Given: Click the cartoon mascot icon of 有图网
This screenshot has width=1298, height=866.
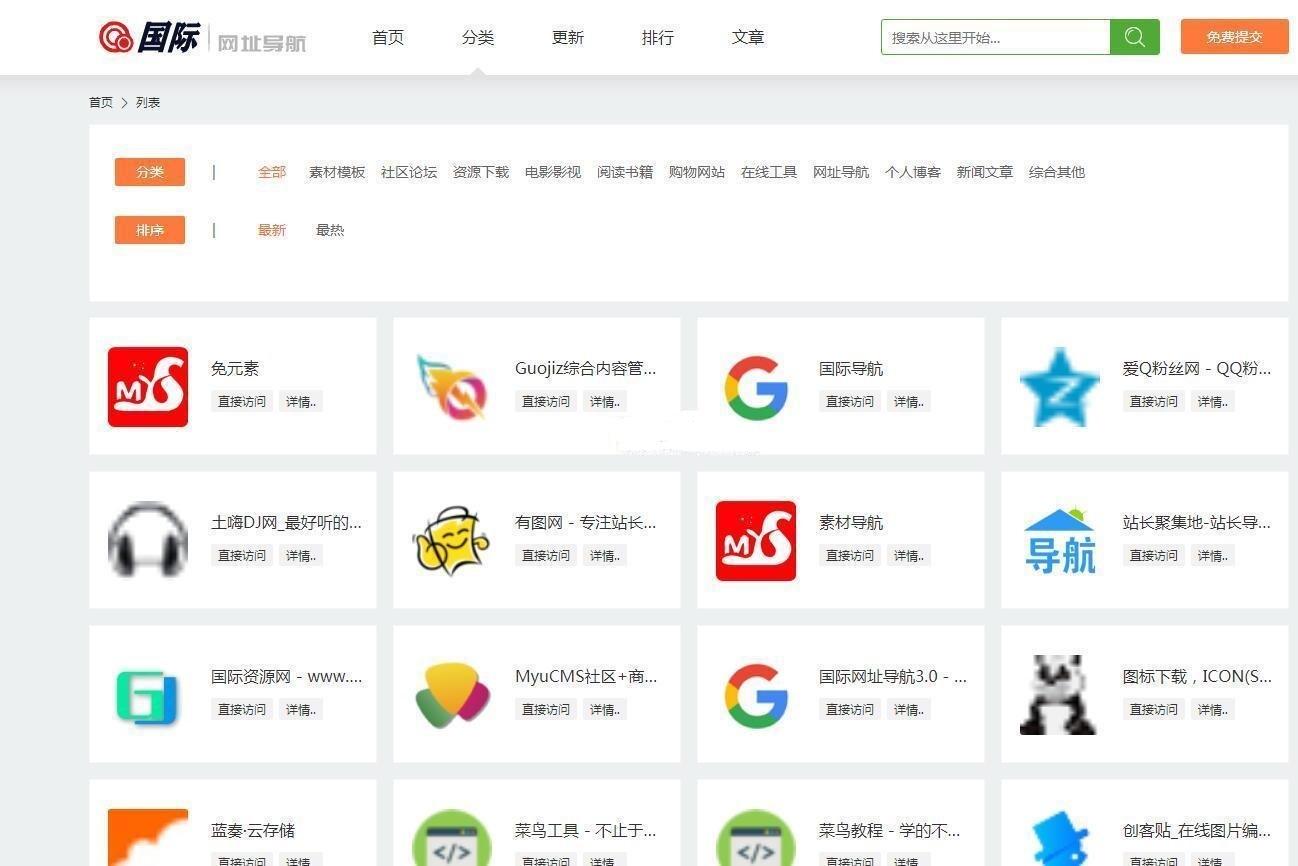Looking at the screenshot, I should [x=451, y=540].
